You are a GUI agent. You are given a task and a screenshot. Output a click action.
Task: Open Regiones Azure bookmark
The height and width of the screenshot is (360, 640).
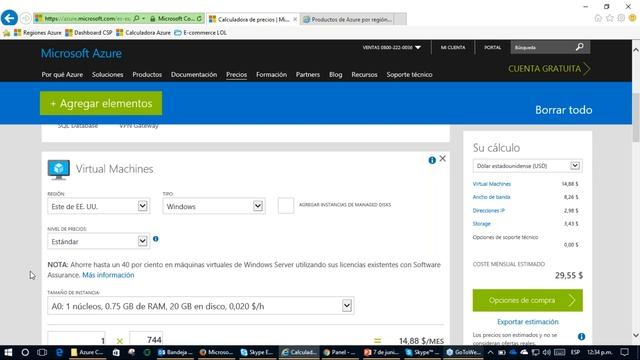(x=38, y=33)
